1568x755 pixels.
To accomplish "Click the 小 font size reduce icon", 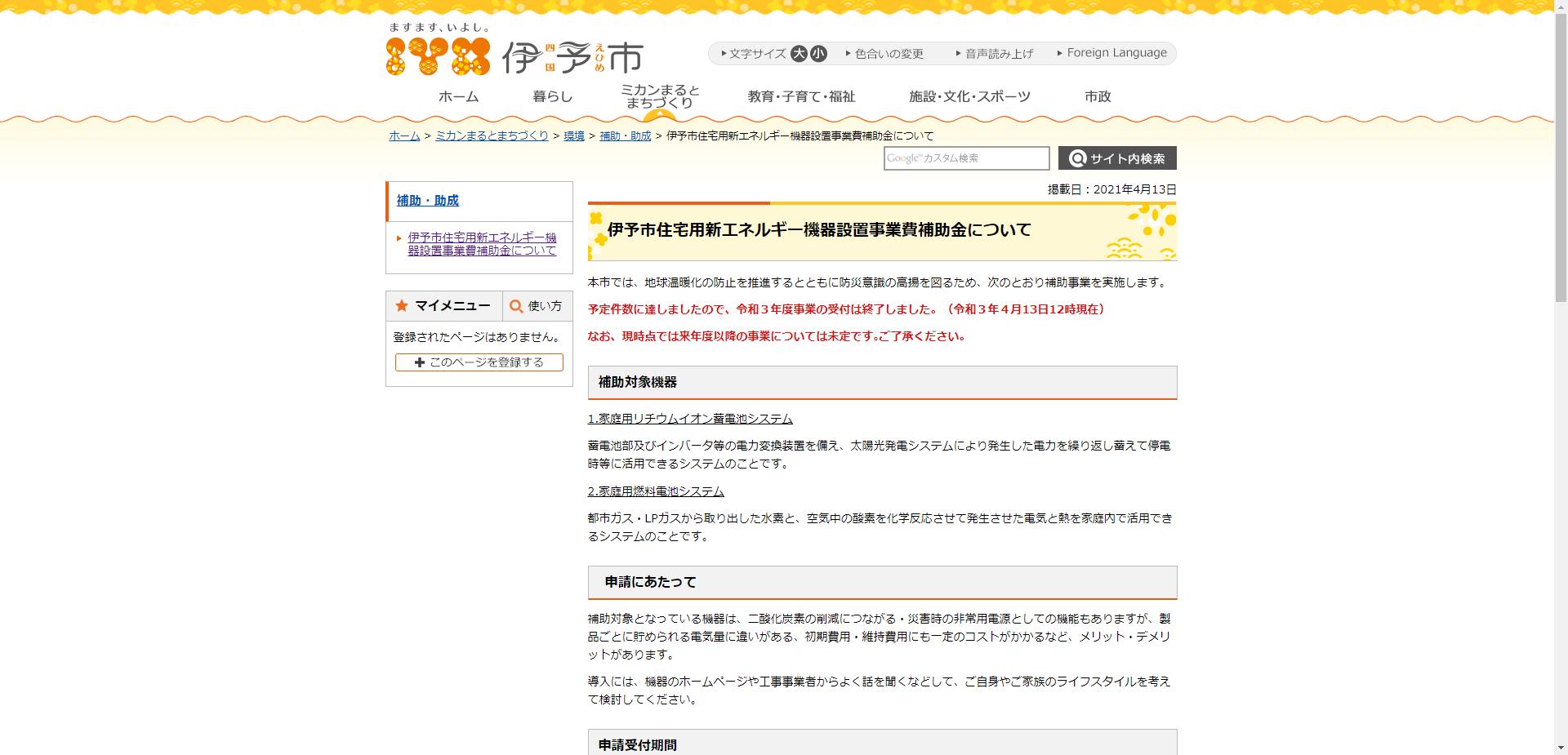I will coord(817,53).
